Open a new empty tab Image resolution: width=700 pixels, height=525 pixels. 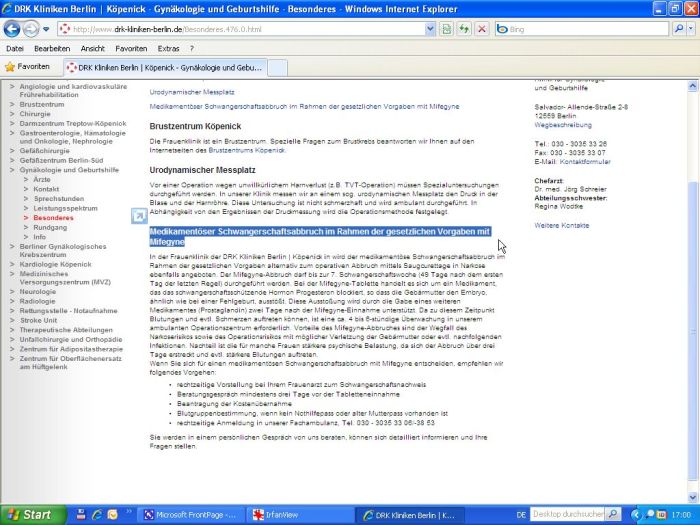(277, 68)
